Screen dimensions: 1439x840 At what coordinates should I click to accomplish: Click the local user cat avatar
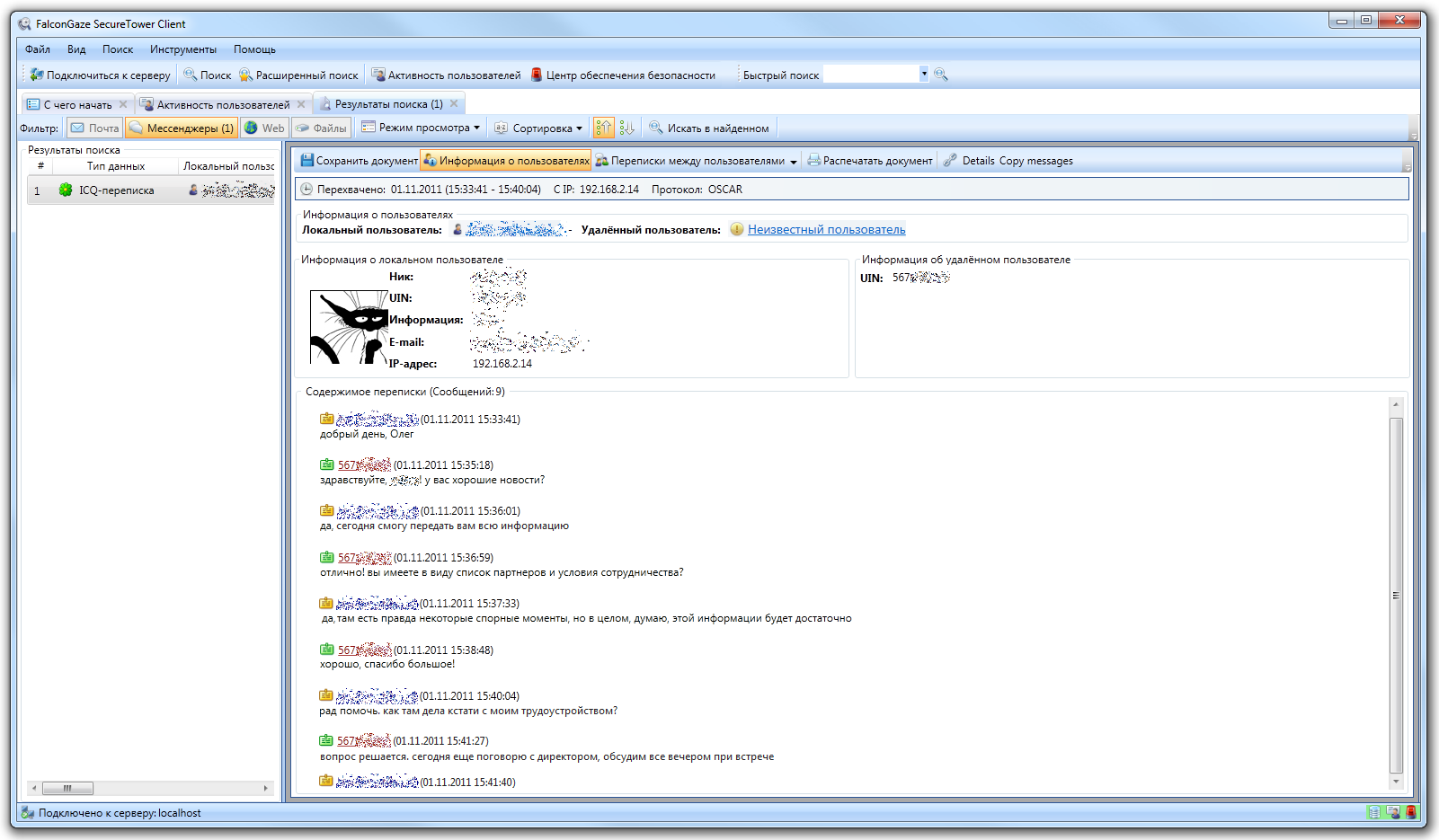click(349, 327)
